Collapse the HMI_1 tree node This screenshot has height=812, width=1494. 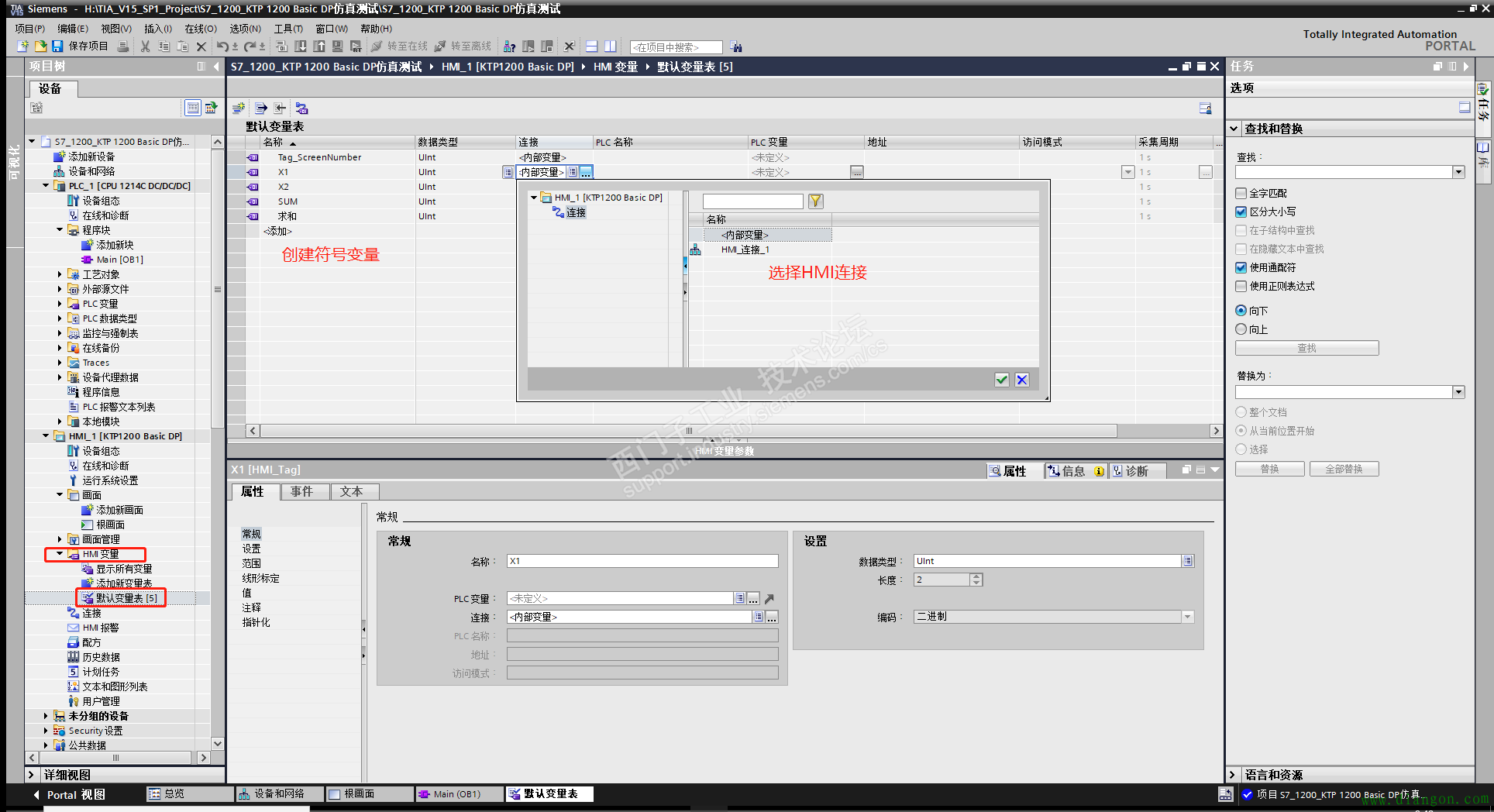(46, 436)
